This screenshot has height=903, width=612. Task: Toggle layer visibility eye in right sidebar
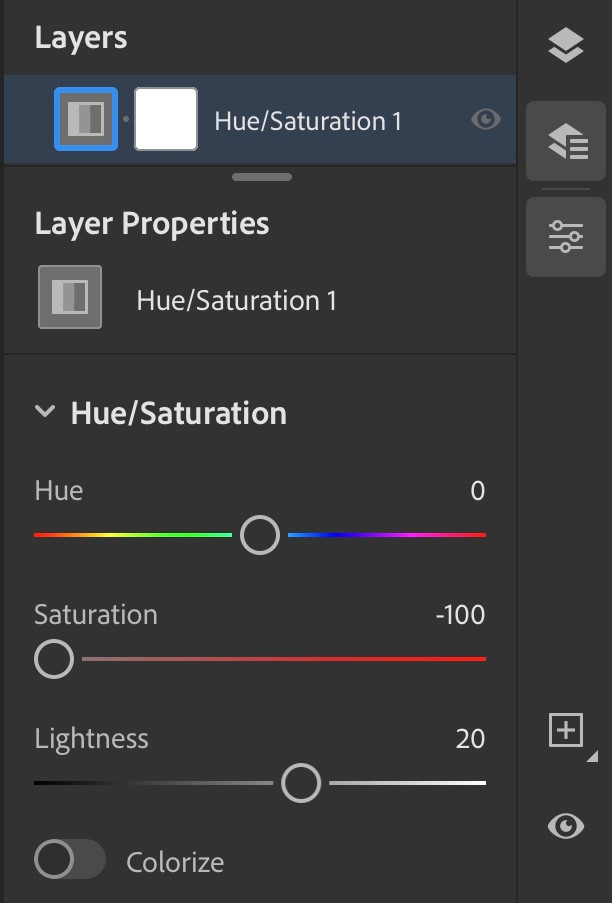point(565,826)
